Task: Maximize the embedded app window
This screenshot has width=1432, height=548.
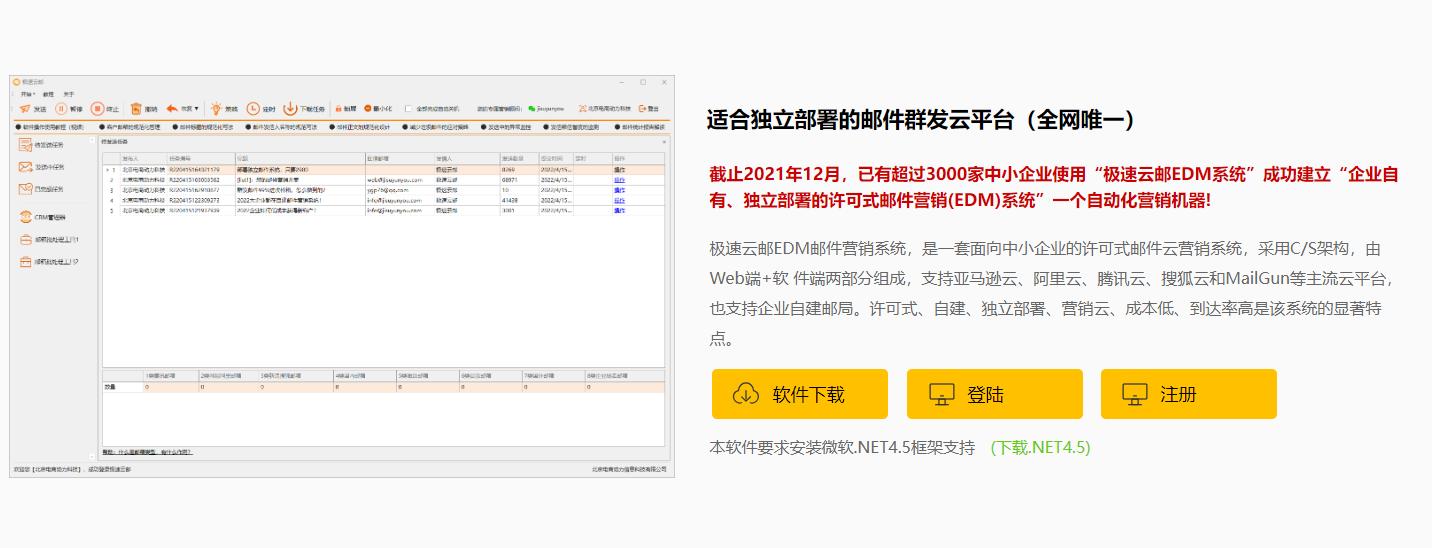Action: (642, 82)
